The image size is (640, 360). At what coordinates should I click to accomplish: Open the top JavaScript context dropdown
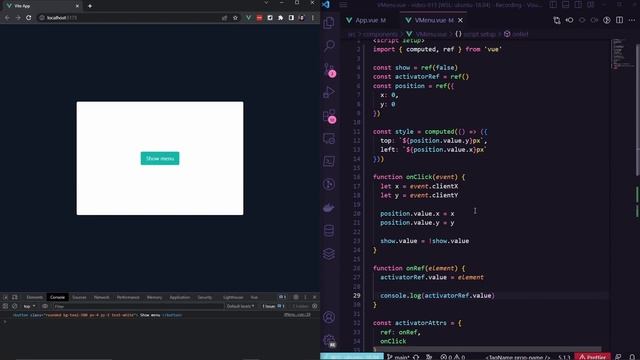pos(29,306)
